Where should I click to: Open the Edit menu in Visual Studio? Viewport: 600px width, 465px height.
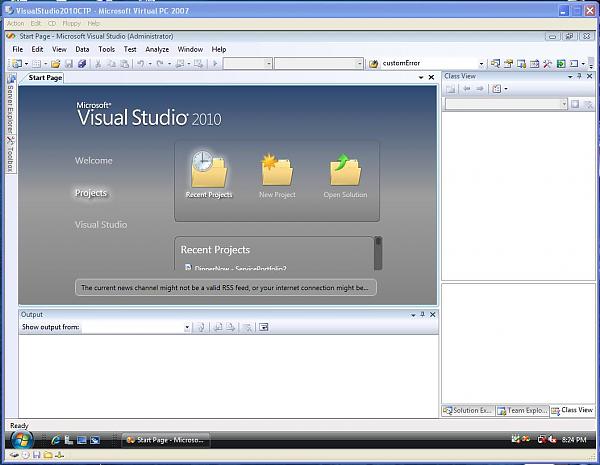37,49
